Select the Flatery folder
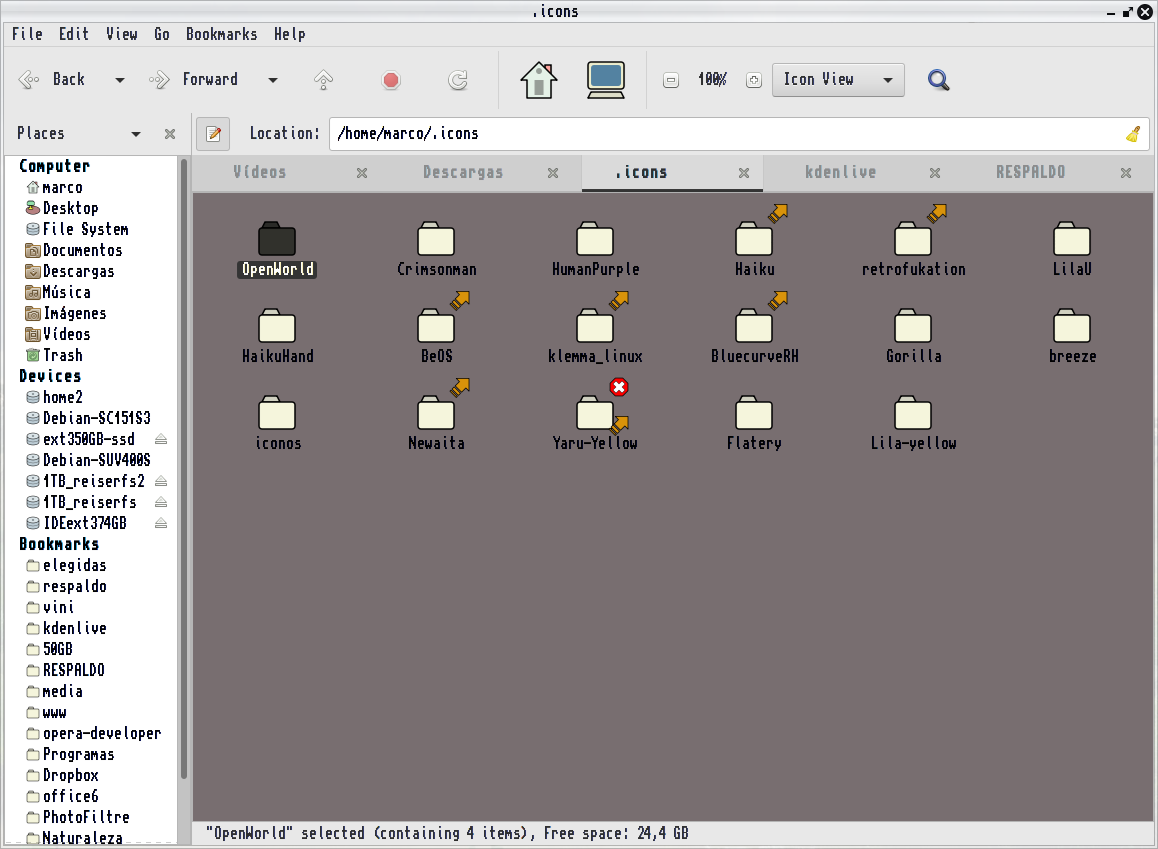Image resolution: width=1158 pixels, height=849 pixels. click(x=754, y=424)
